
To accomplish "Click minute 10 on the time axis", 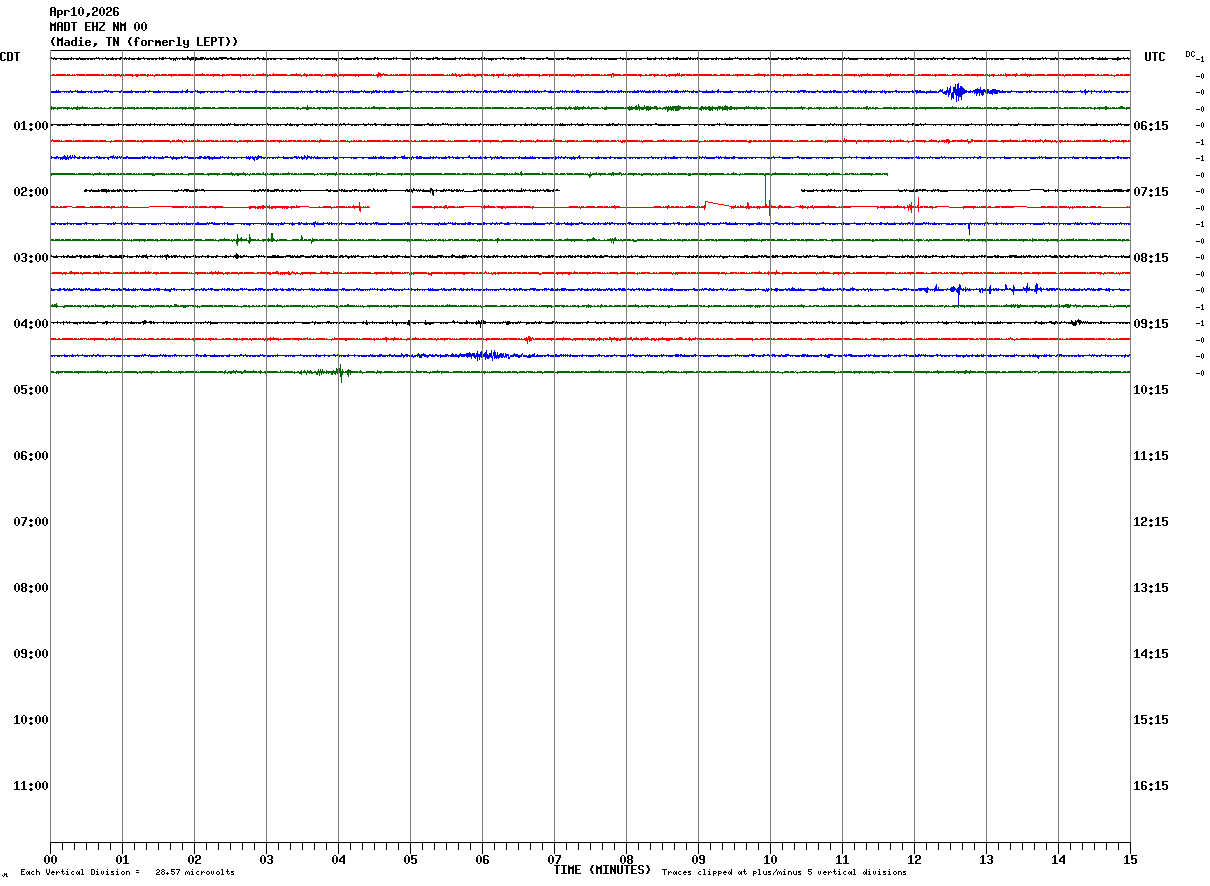I will 770,859.
